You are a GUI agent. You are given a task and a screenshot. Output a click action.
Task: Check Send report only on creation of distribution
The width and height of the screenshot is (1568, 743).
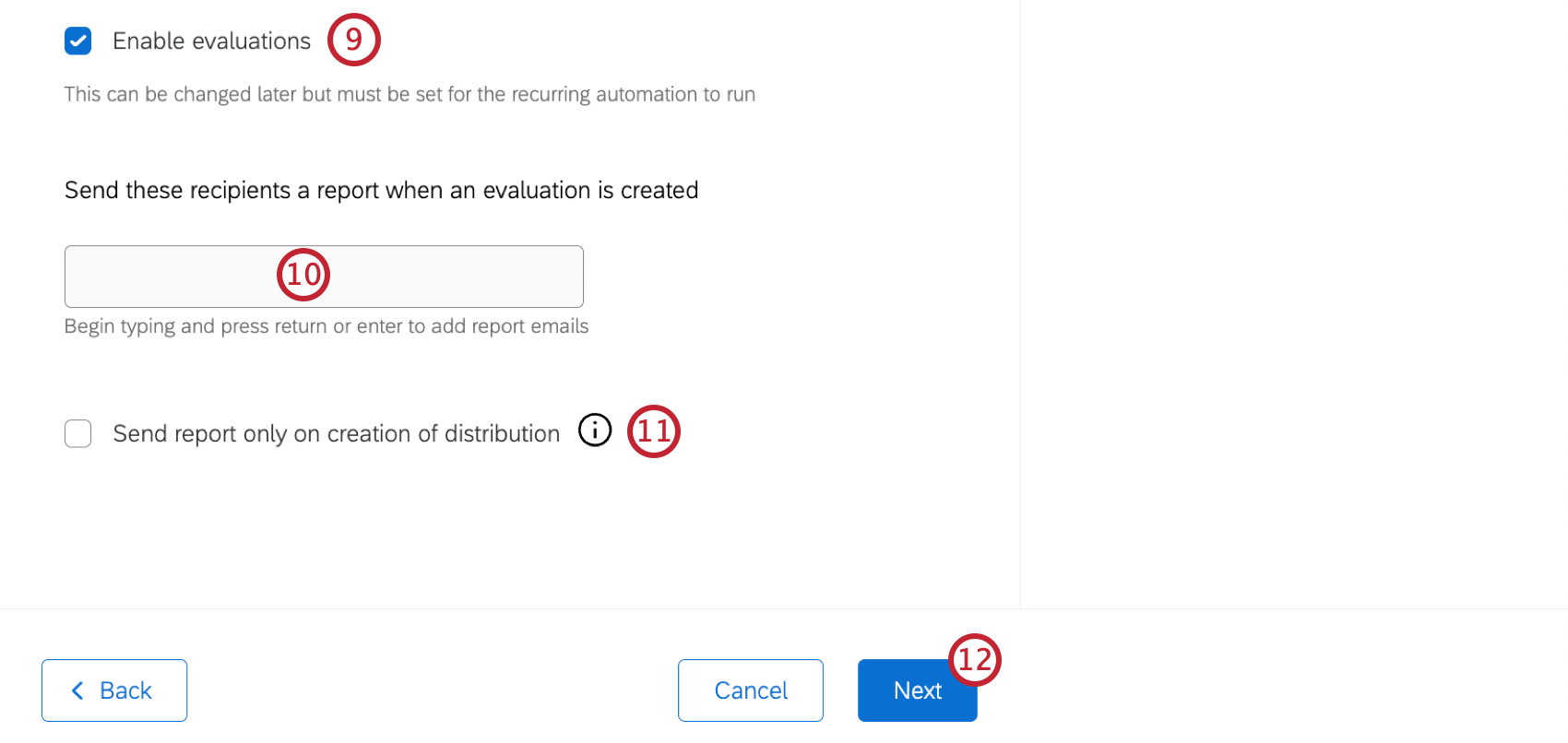[x=77, y=433]
